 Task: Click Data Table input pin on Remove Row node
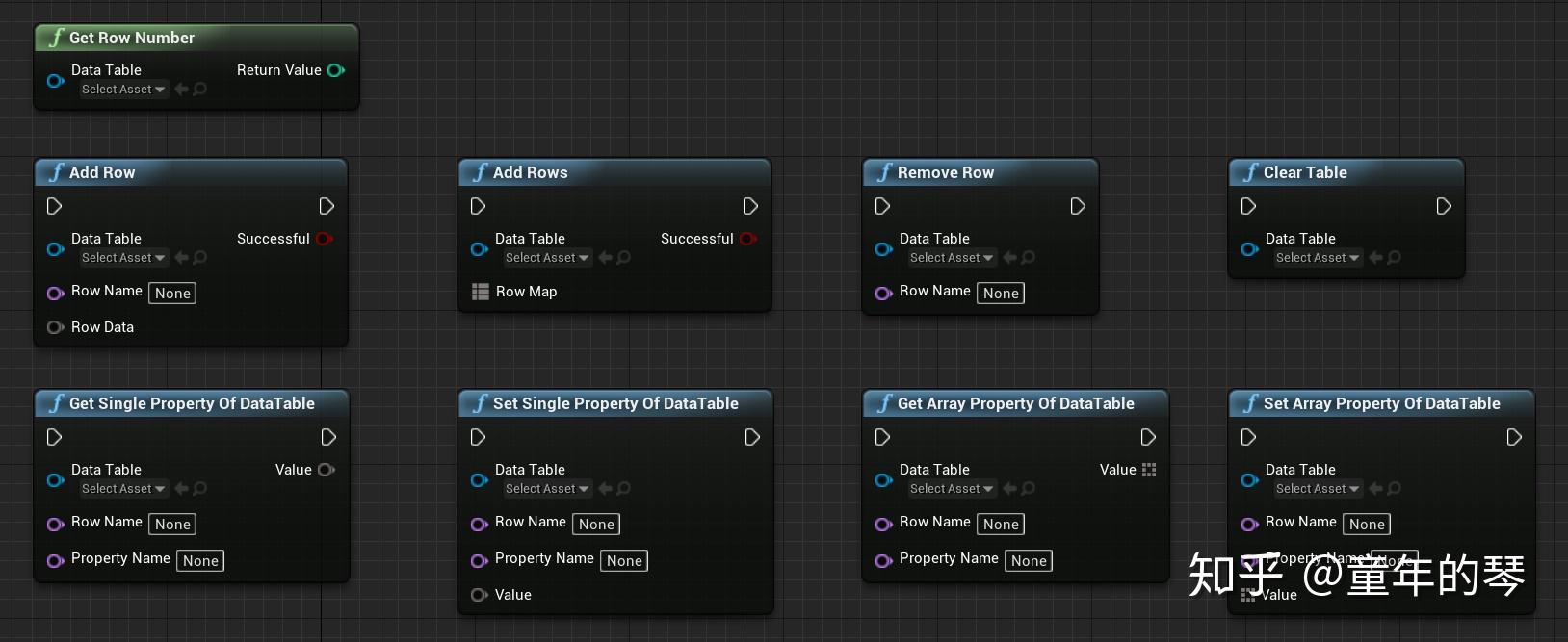(x=883, y=249)
